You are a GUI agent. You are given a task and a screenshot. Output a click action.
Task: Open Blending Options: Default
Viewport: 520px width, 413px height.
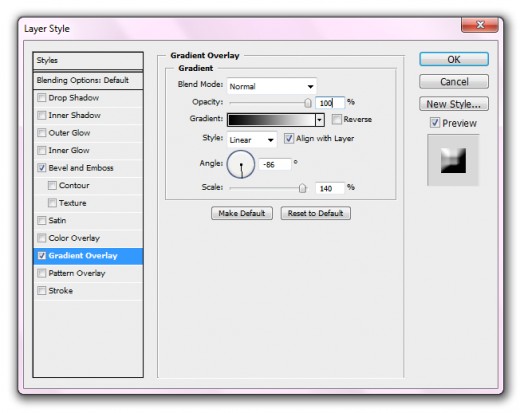[88, 80]
